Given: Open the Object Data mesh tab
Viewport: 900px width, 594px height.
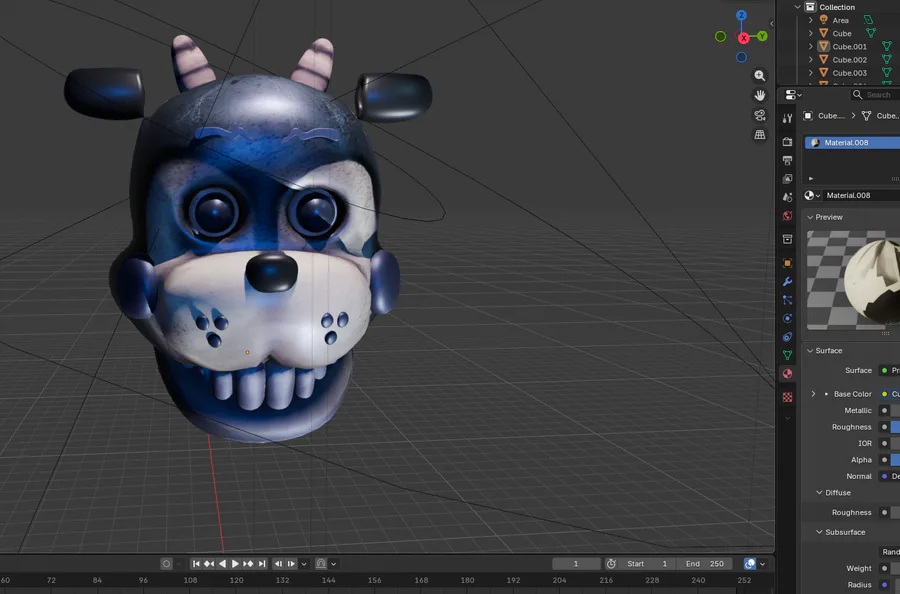Looking at the screenshot, I should tap(788, 355).
